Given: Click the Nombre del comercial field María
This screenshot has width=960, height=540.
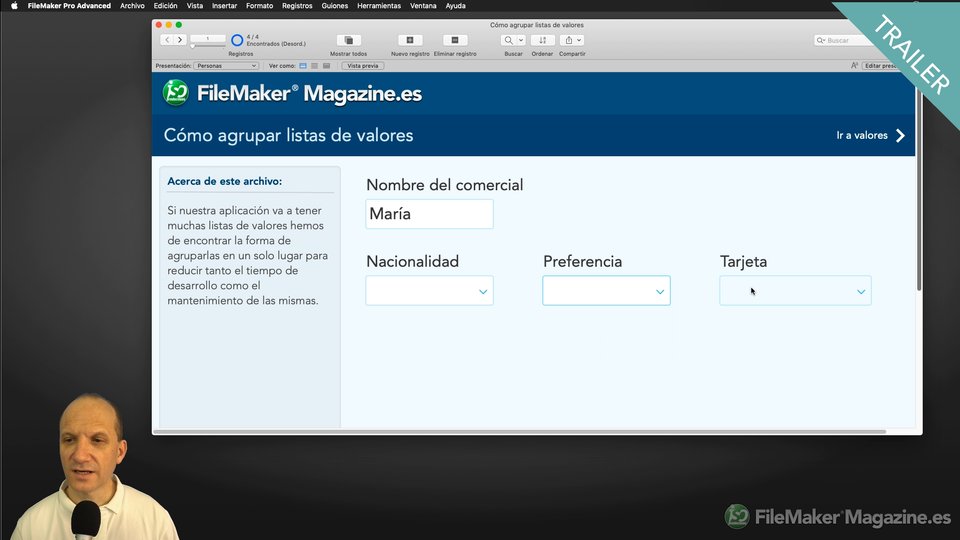Looking at the screenshot, I should tap(429, 214).
